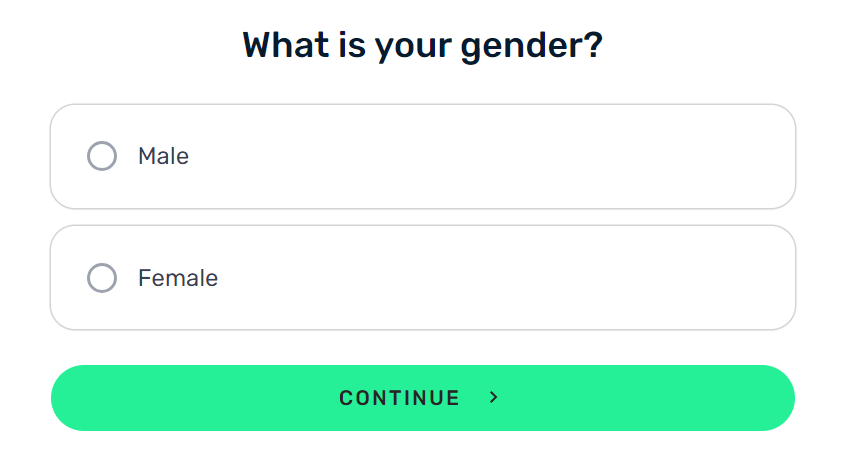Image resolution: width=845 pixels, height=459 pixels.
Task: Tap the right-pointing arrow icon on green button
Action: (x=494, y=398)
